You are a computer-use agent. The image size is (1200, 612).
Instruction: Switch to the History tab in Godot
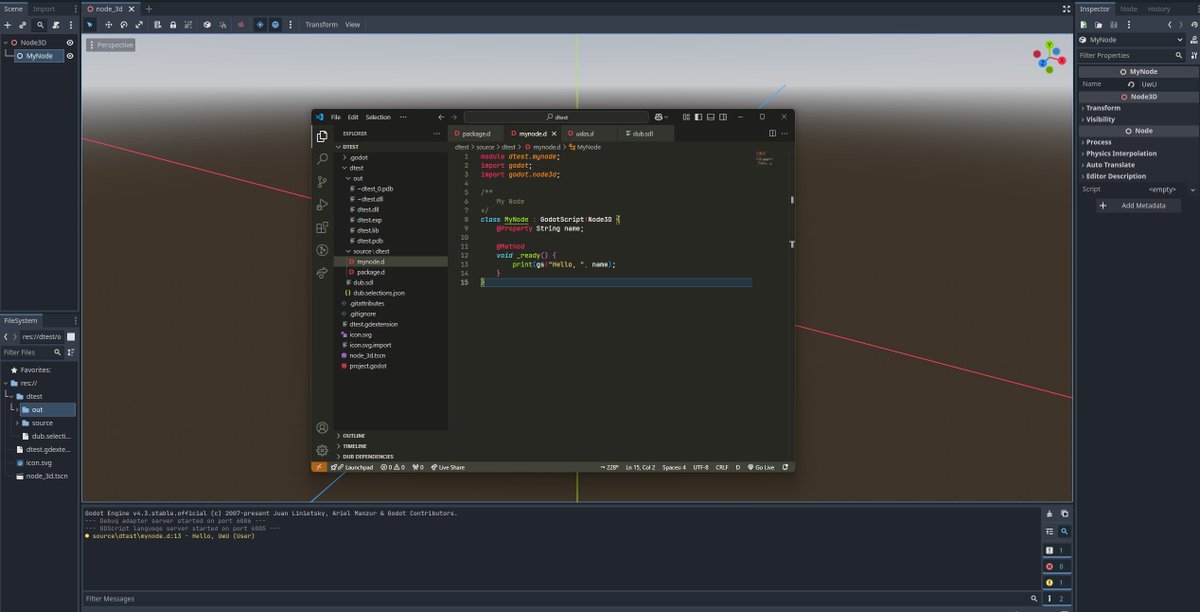click(1159, 9)
